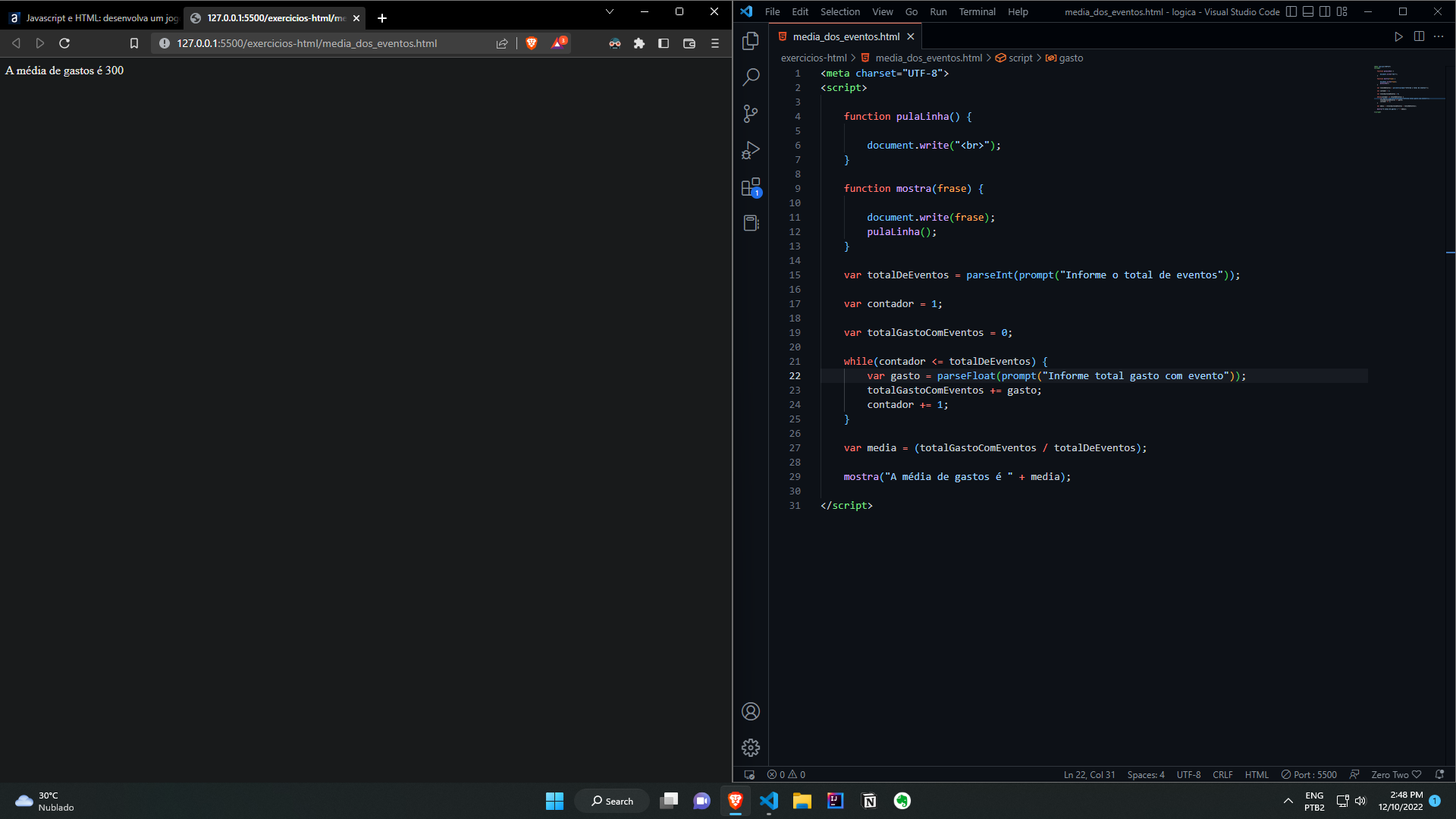Toggle the secondary sidebar layout icon
1456x819 pixels.
1325,11
